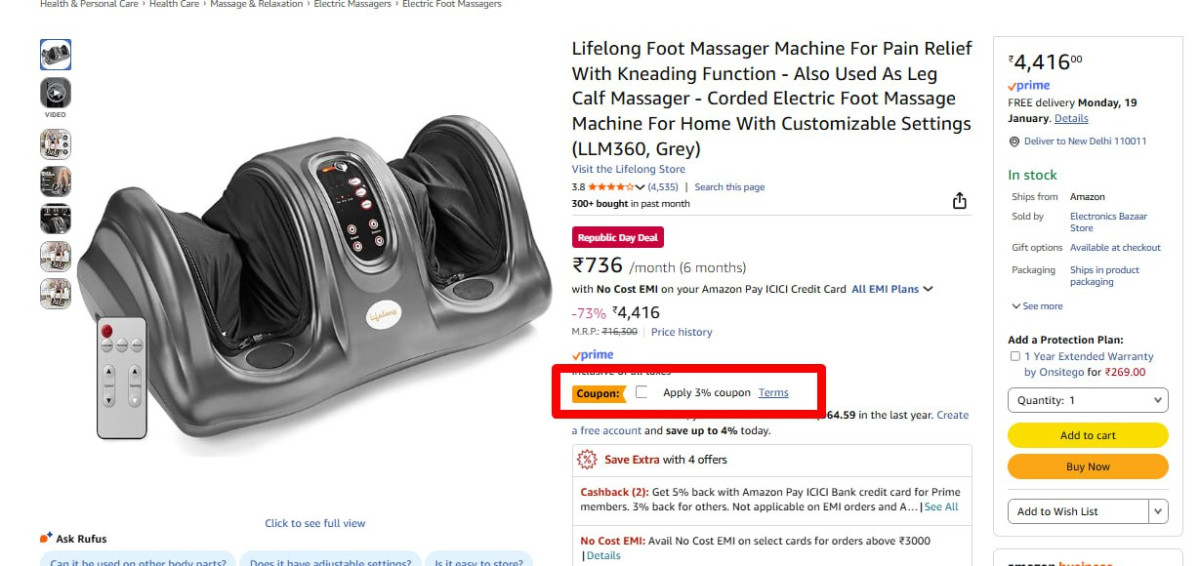This screenshot has height=566, width=1200.
Task: Click the Save Extra offers badge icon
Action: coord(587,460)
